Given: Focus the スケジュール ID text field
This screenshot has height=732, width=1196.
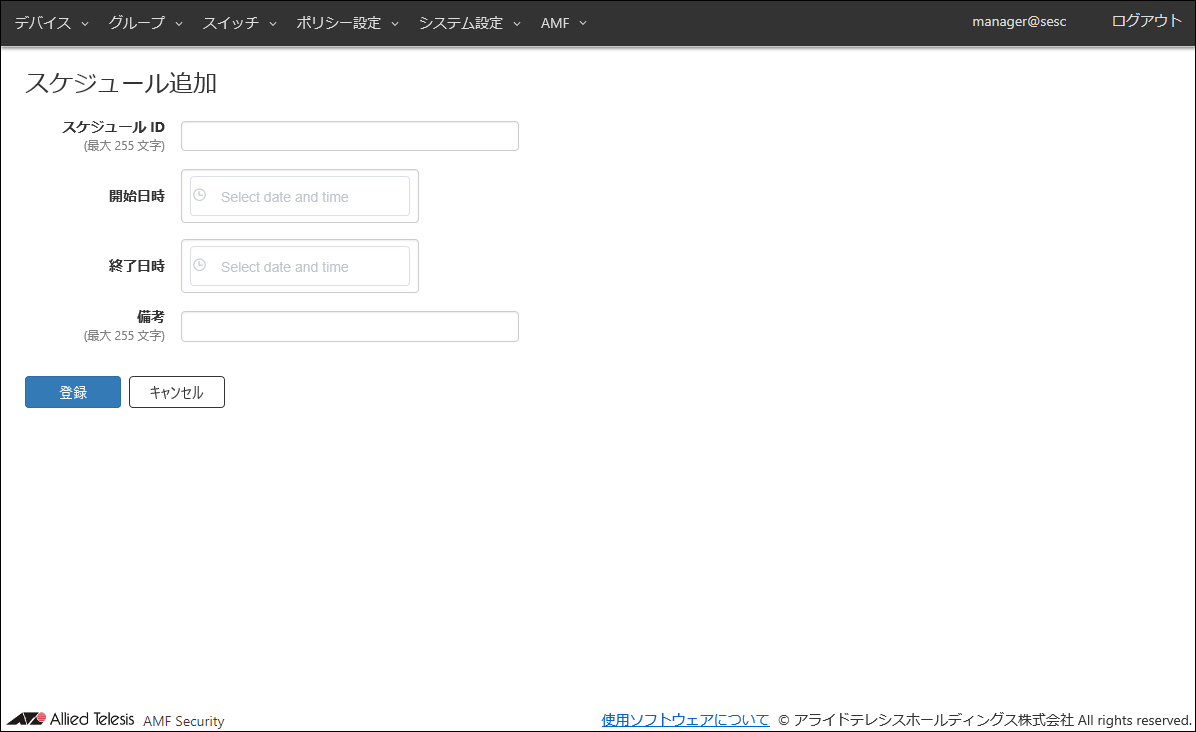Looking at the screenshot, I should pyautogui.click(x=350, y=136).
